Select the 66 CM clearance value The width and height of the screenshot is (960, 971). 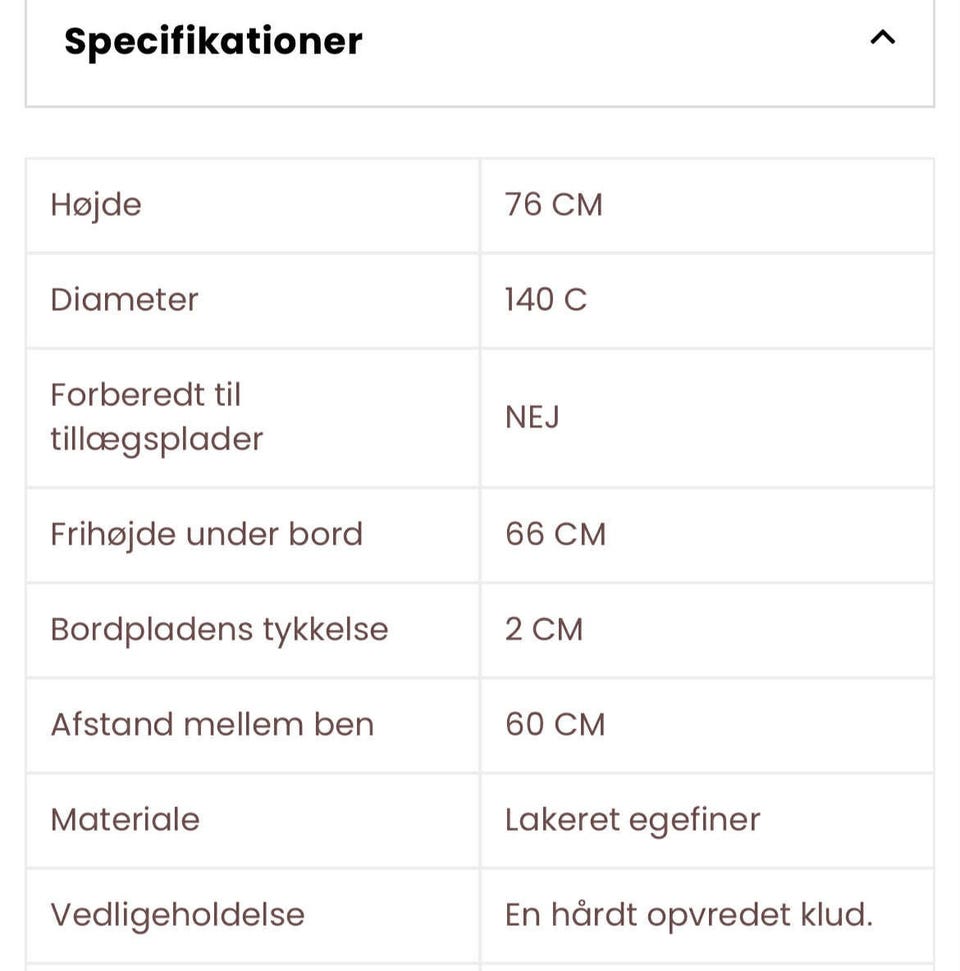coord(555,534)
